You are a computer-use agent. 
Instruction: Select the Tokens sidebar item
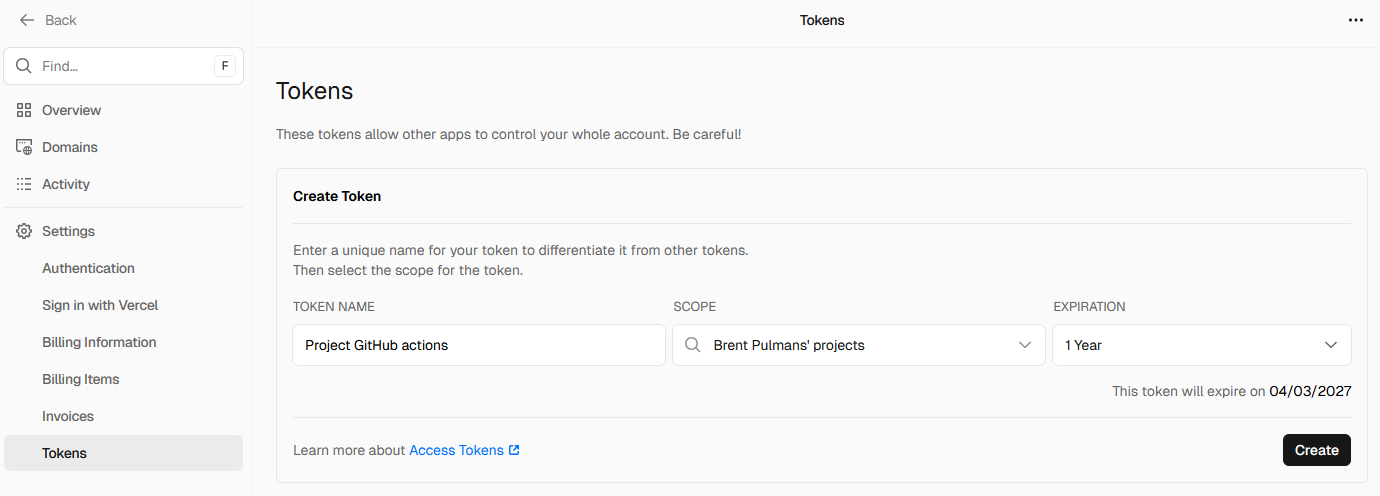click(64, 453)
